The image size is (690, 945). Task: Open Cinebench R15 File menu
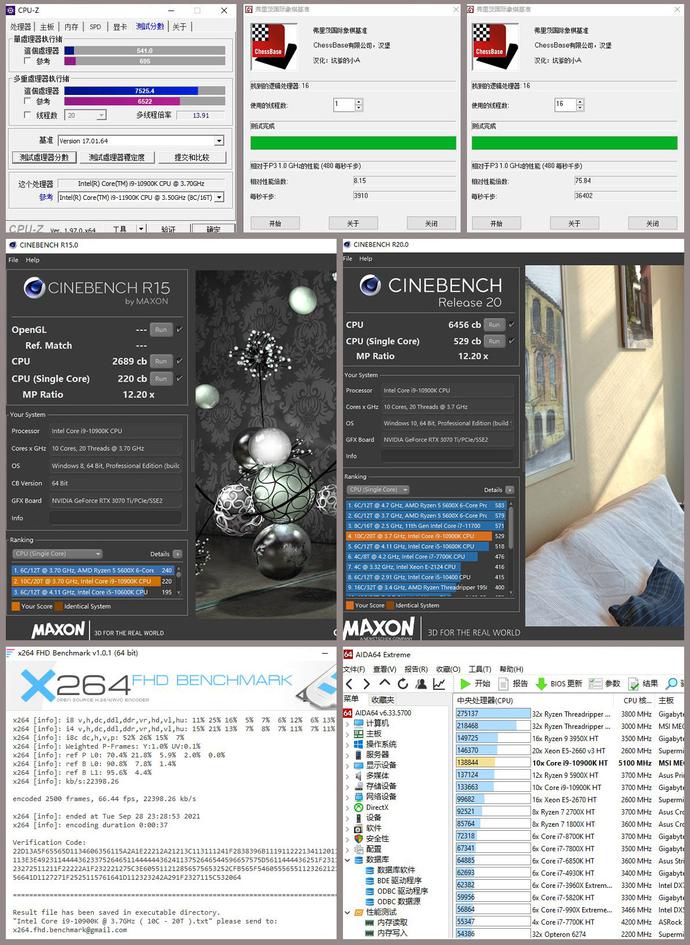point(13,260)
